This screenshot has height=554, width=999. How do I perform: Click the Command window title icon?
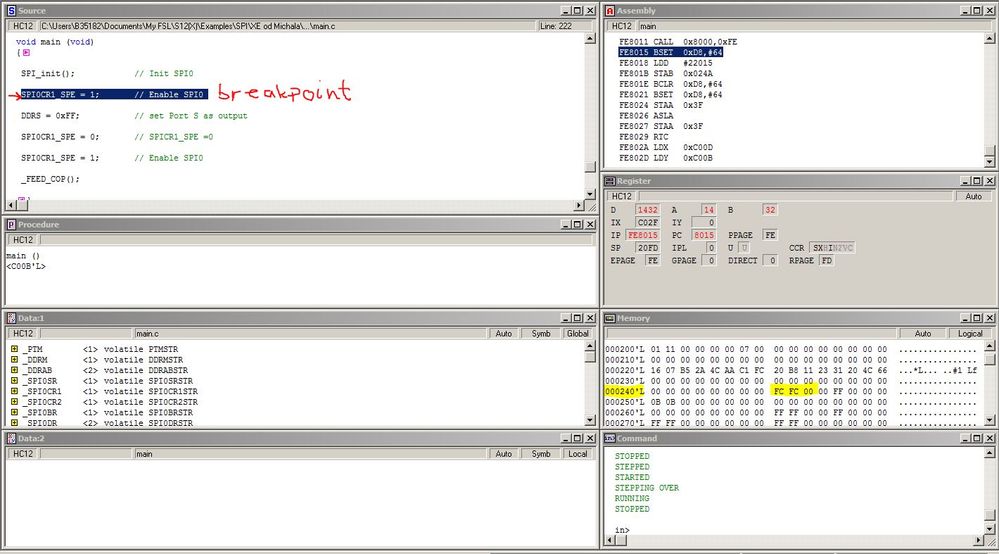[x=610, y=439]
